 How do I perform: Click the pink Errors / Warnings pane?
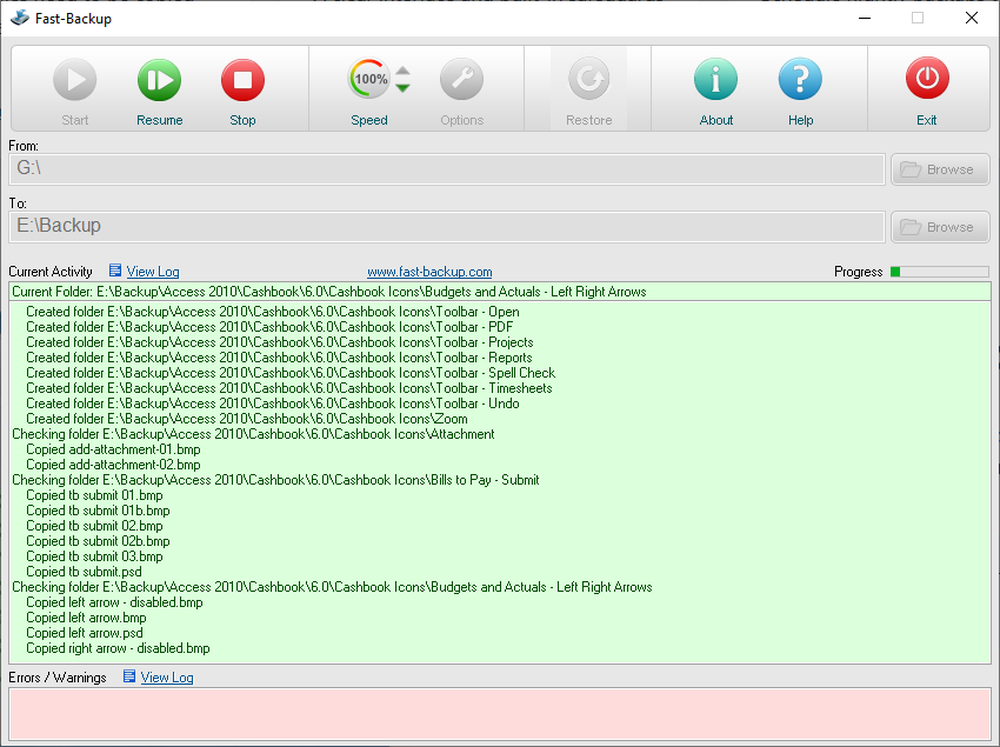[x=499, y=714]
